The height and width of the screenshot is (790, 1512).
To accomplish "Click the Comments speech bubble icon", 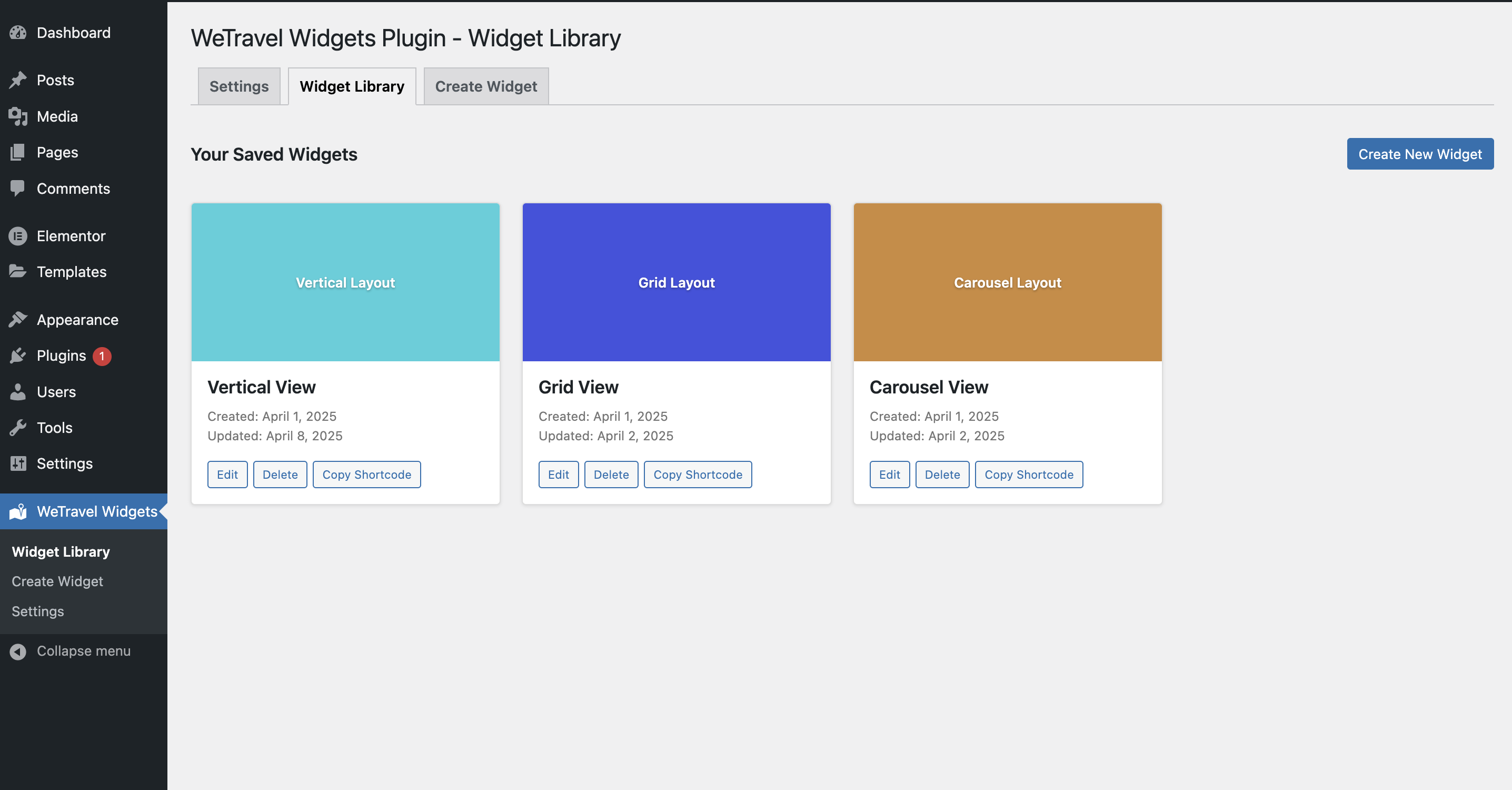I will (17, 189).
